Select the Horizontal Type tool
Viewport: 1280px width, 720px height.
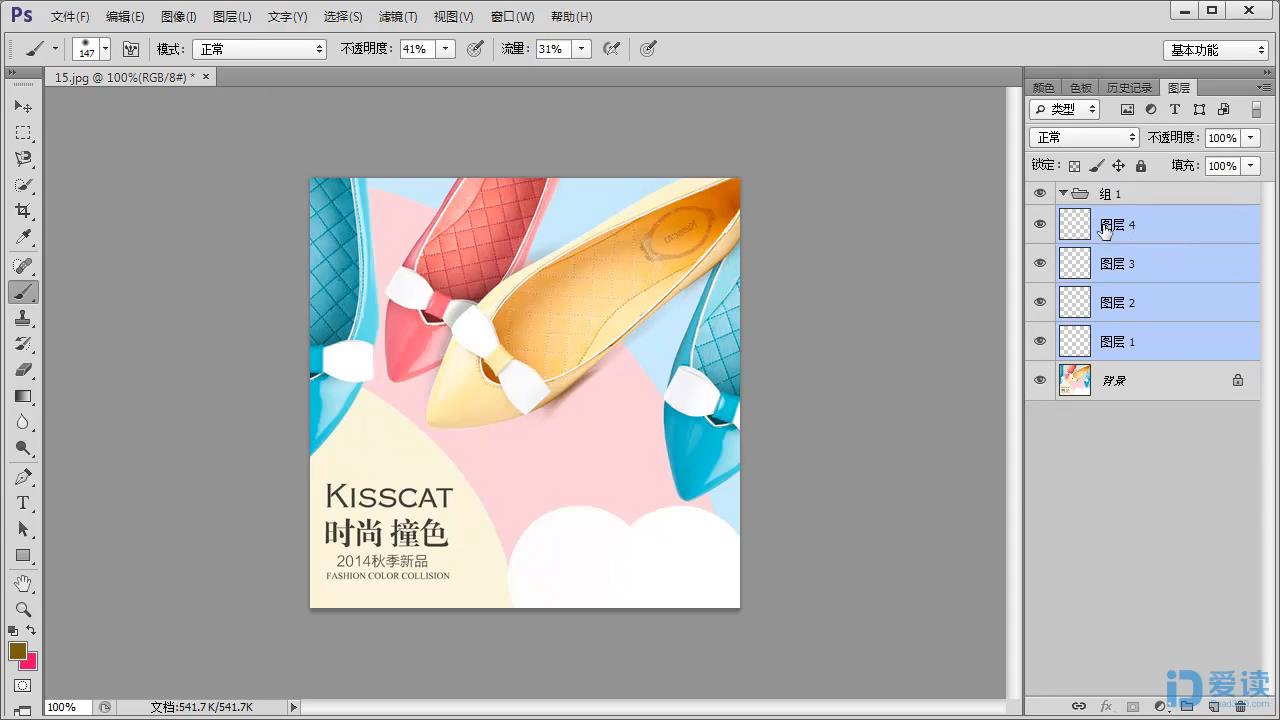pos(23,503)
